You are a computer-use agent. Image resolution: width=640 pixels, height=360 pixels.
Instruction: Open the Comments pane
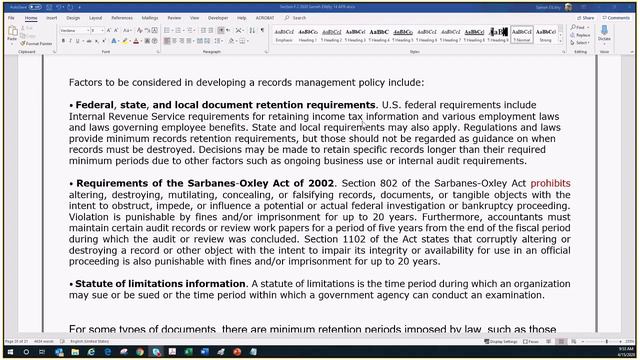pos(616,18)
